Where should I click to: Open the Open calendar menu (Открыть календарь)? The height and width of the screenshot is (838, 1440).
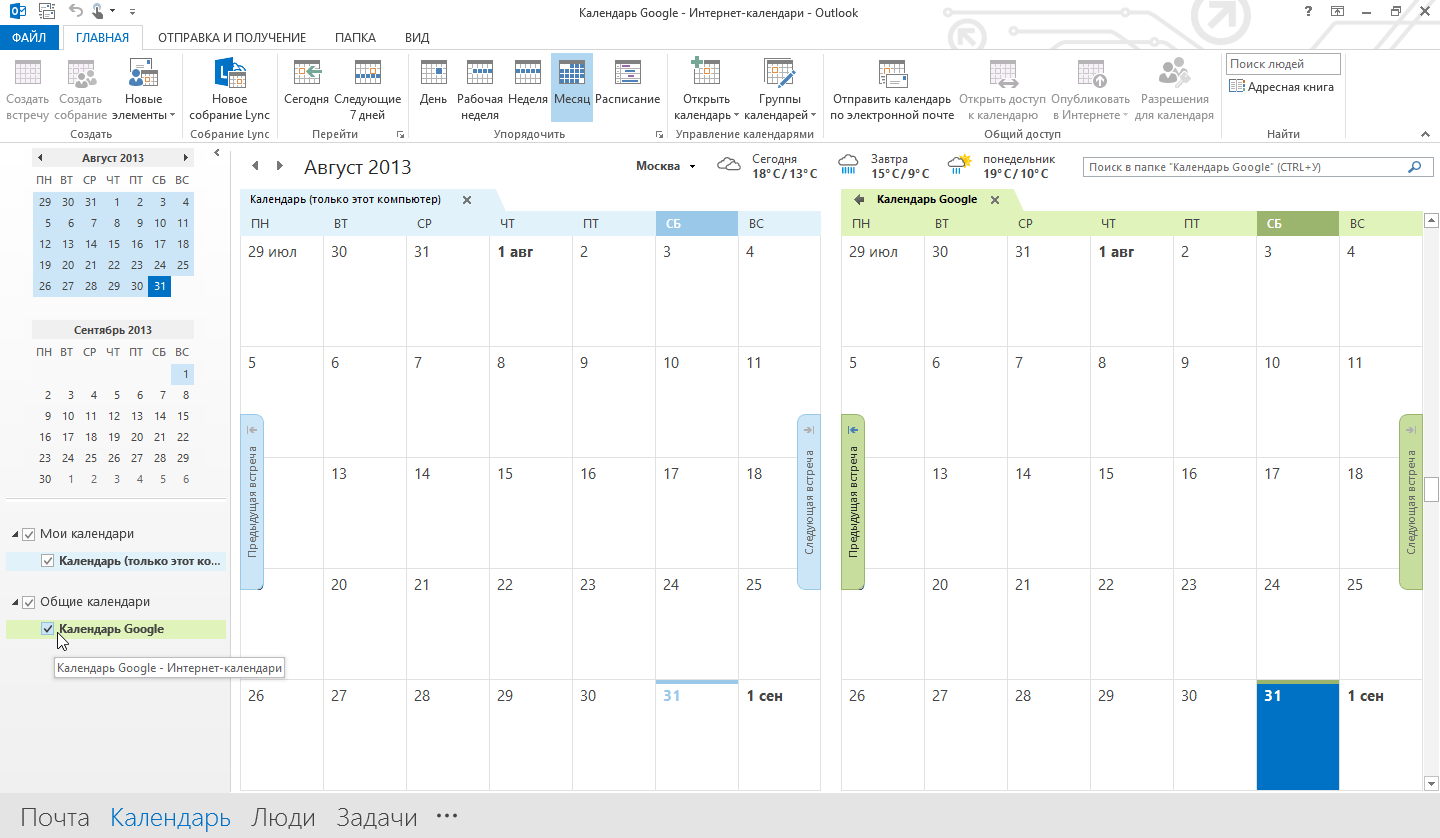[706, 89]
